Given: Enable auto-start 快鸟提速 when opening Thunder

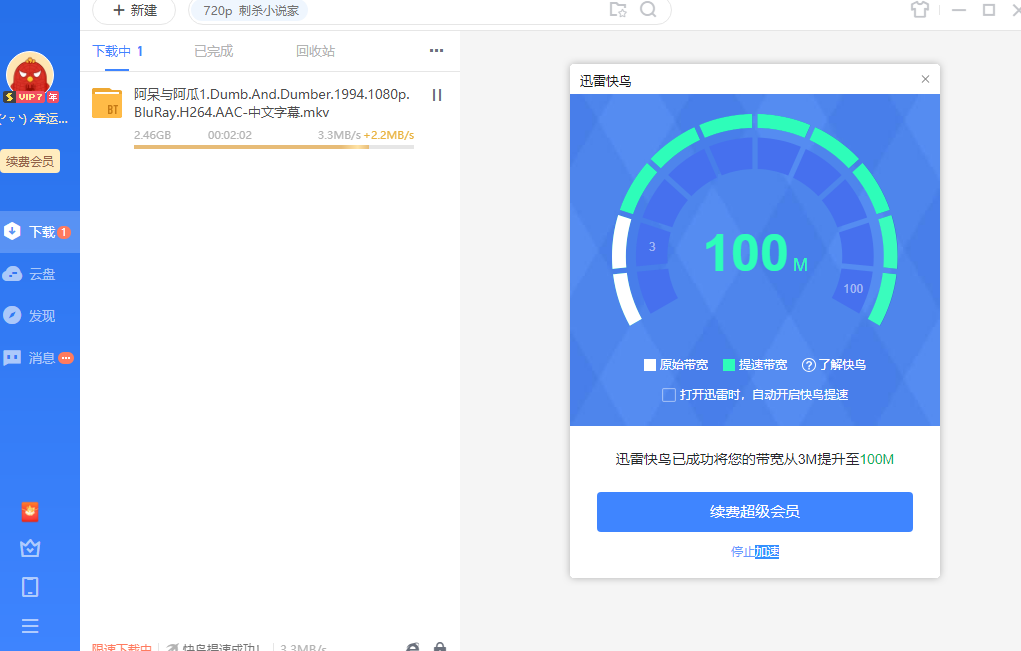Looking at the screenshot, I should coord(668,395).
